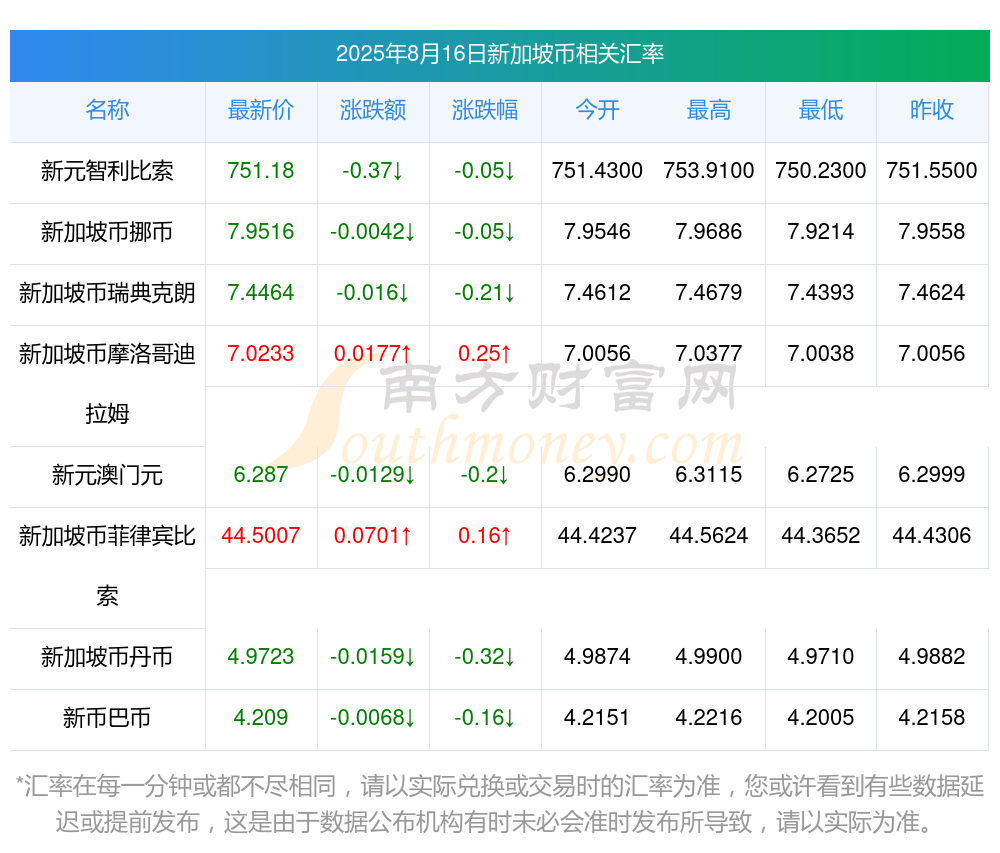Click high value 7.9686
The image size is (1000, 853).
(x=709, y=231)
